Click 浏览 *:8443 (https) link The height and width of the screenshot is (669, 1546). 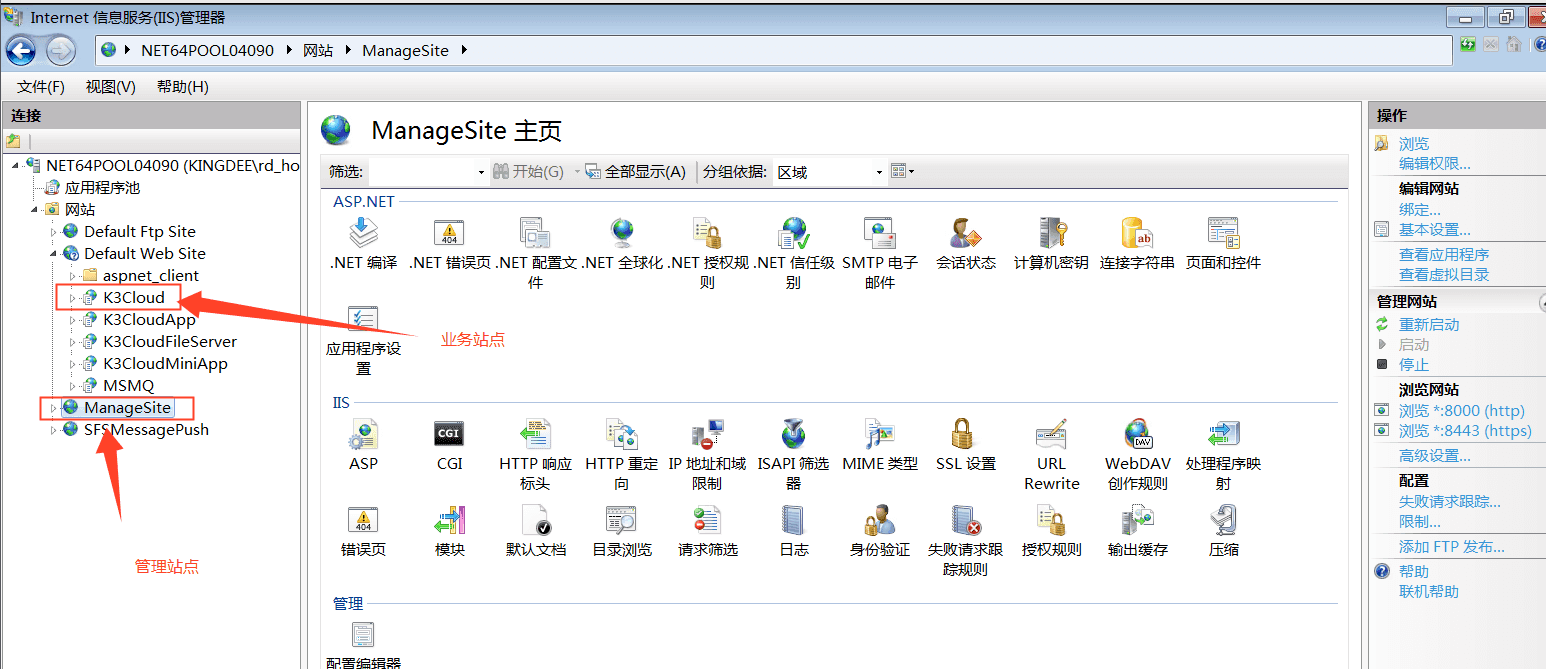click(x=1465, y=431)
